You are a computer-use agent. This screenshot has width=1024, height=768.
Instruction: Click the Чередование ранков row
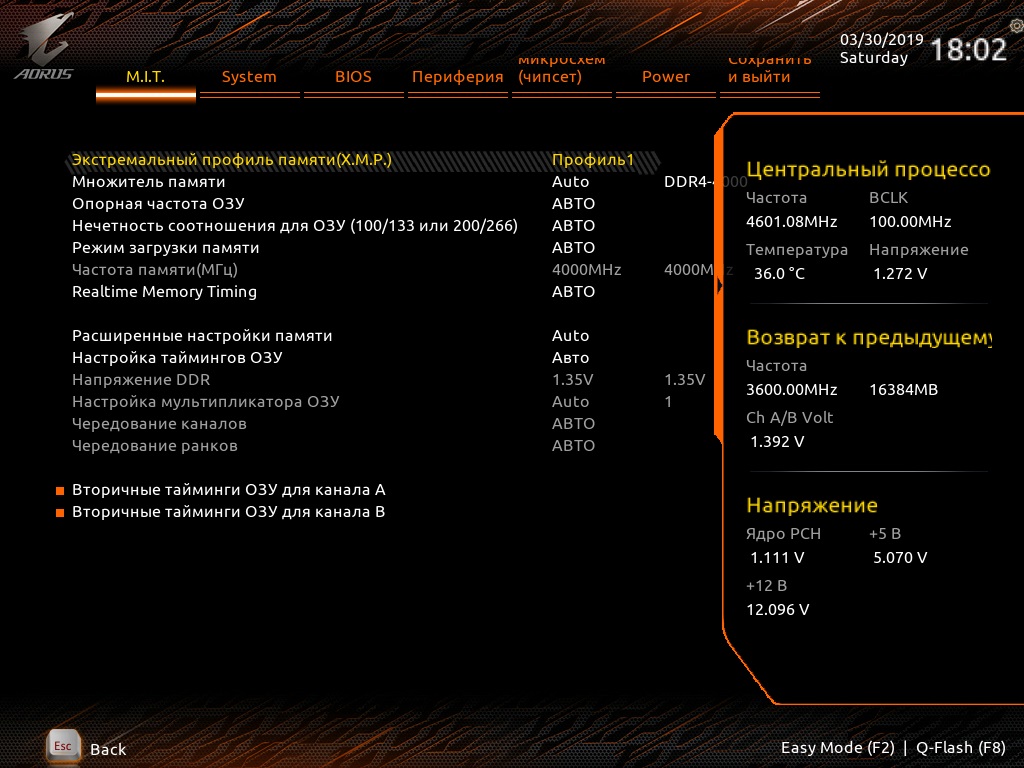155,446
